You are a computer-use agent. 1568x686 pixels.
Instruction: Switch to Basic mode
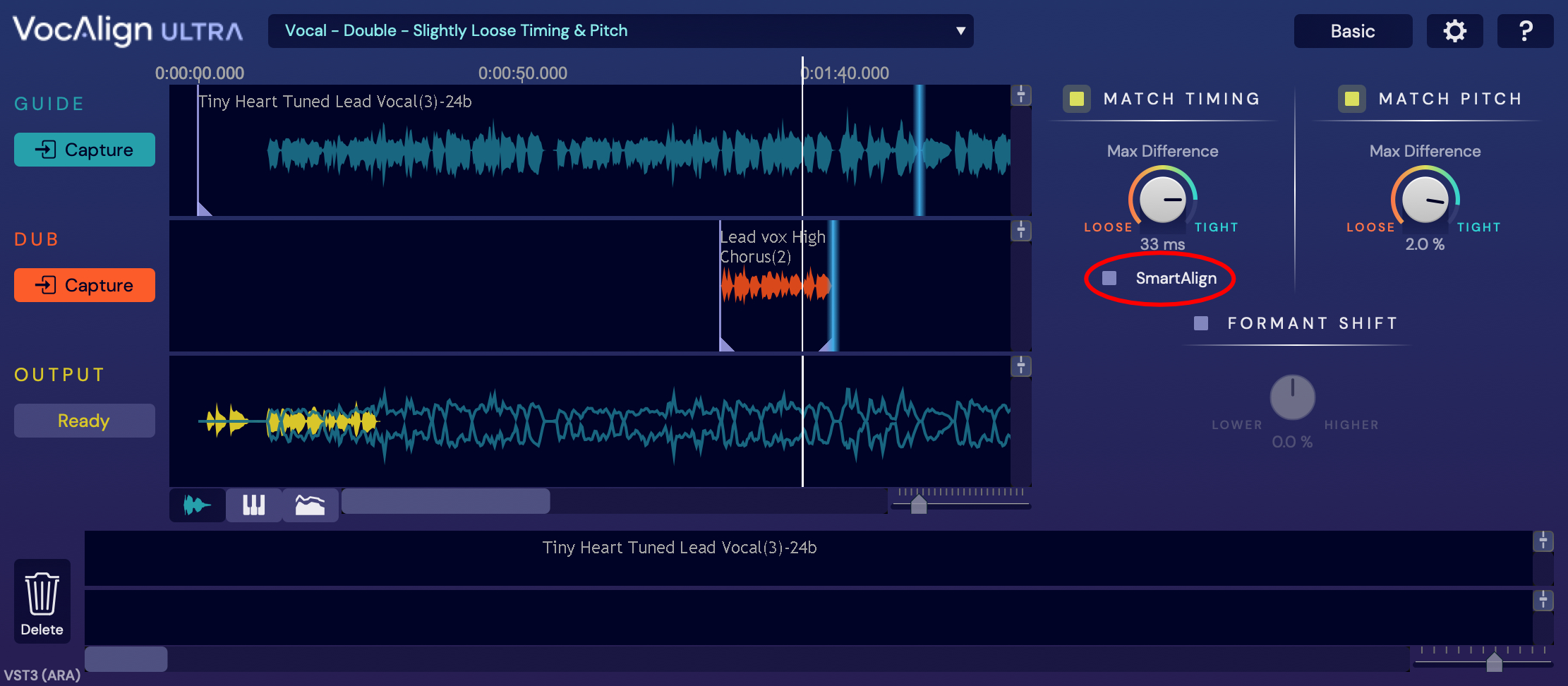[1352, 31]
